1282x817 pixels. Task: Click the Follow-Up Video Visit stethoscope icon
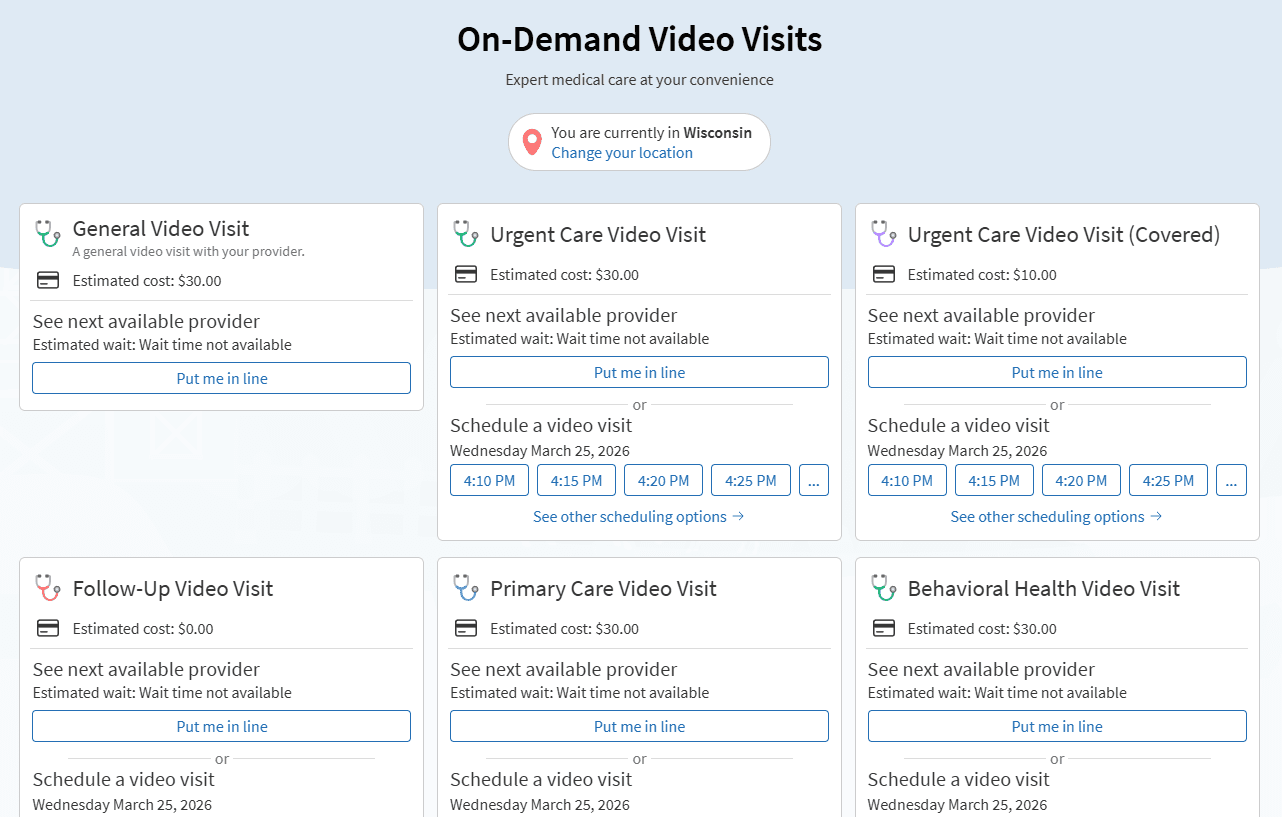tap(47, 587)
